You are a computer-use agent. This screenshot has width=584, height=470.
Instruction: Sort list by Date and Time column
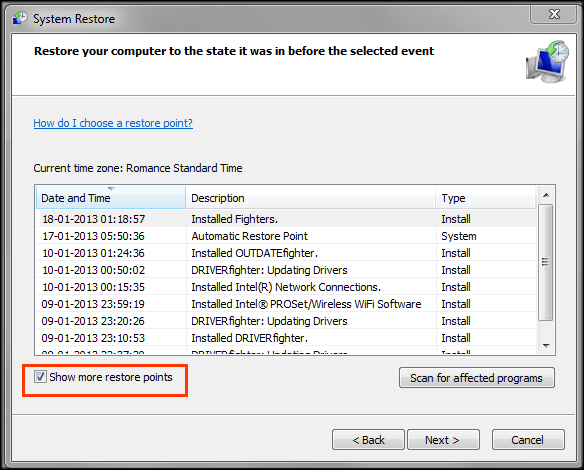111,198
